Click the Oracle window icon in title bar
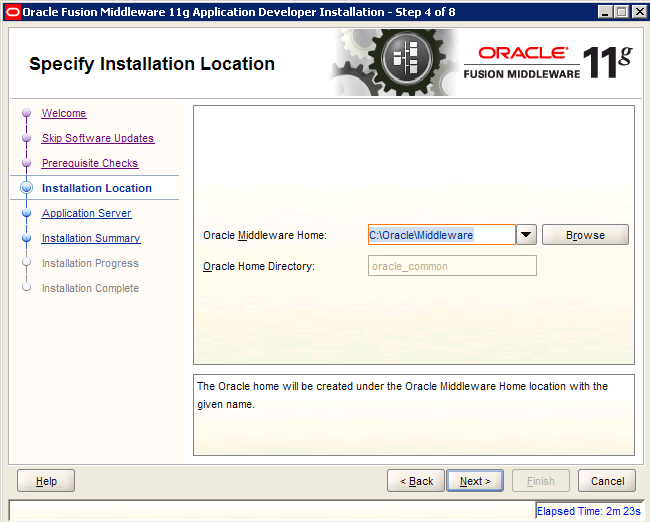 click(12, 12)
